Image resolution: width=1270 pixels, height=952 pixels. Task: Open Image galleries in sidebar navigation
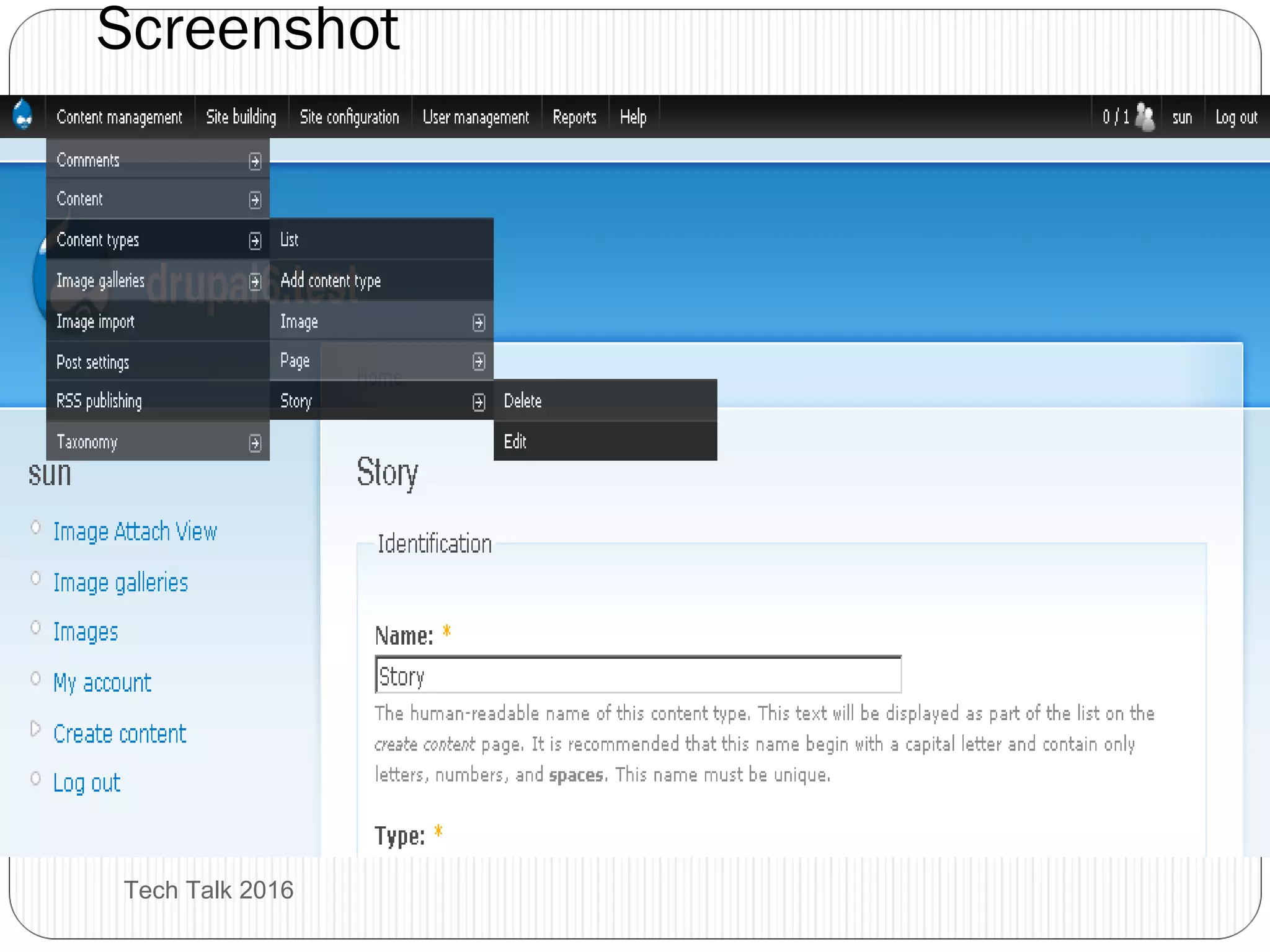point(121,583)
